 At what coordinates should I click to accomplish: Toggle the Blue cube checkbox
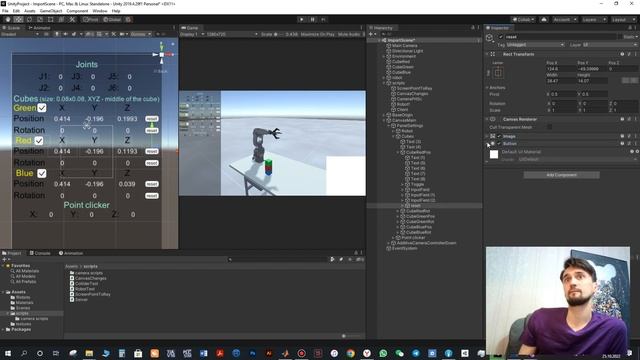pyautogui.click(x=42, y=173)
